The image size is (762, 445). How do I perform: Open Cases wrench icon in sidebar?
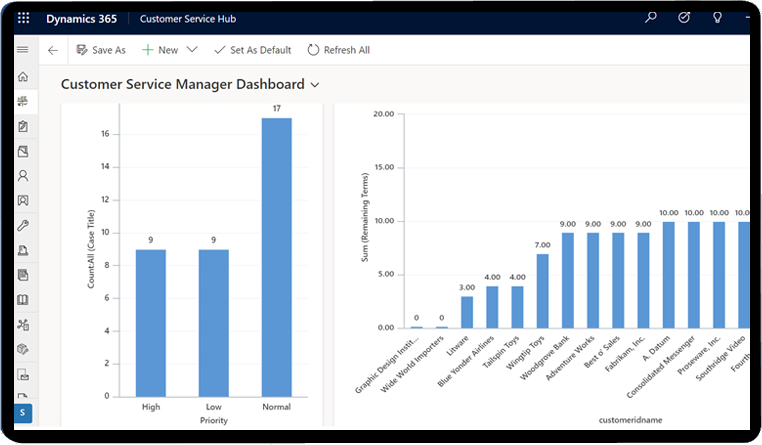click(x=23, y=225)
